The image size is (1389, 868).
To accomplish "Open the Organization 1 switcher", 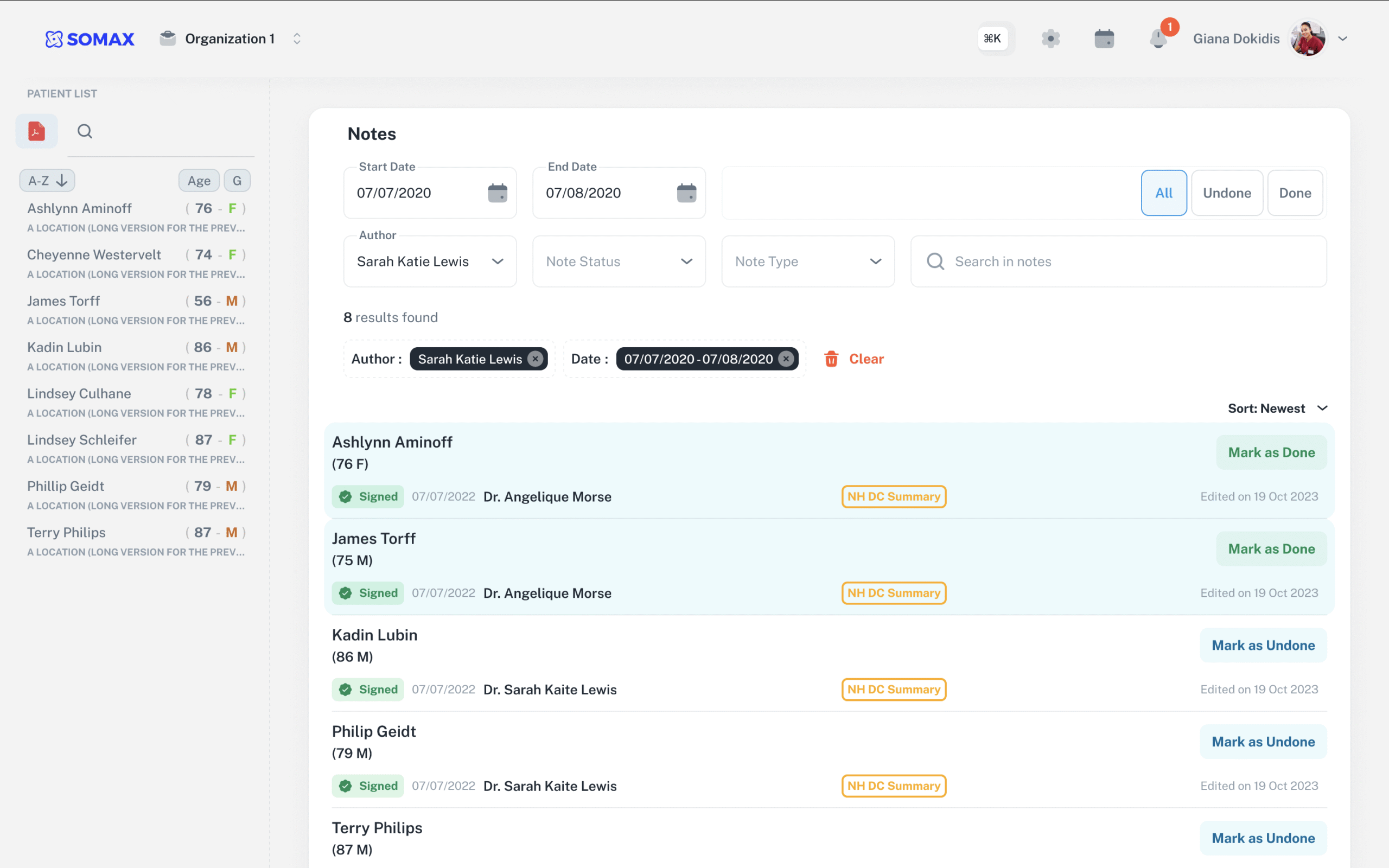I will [230, 39].
